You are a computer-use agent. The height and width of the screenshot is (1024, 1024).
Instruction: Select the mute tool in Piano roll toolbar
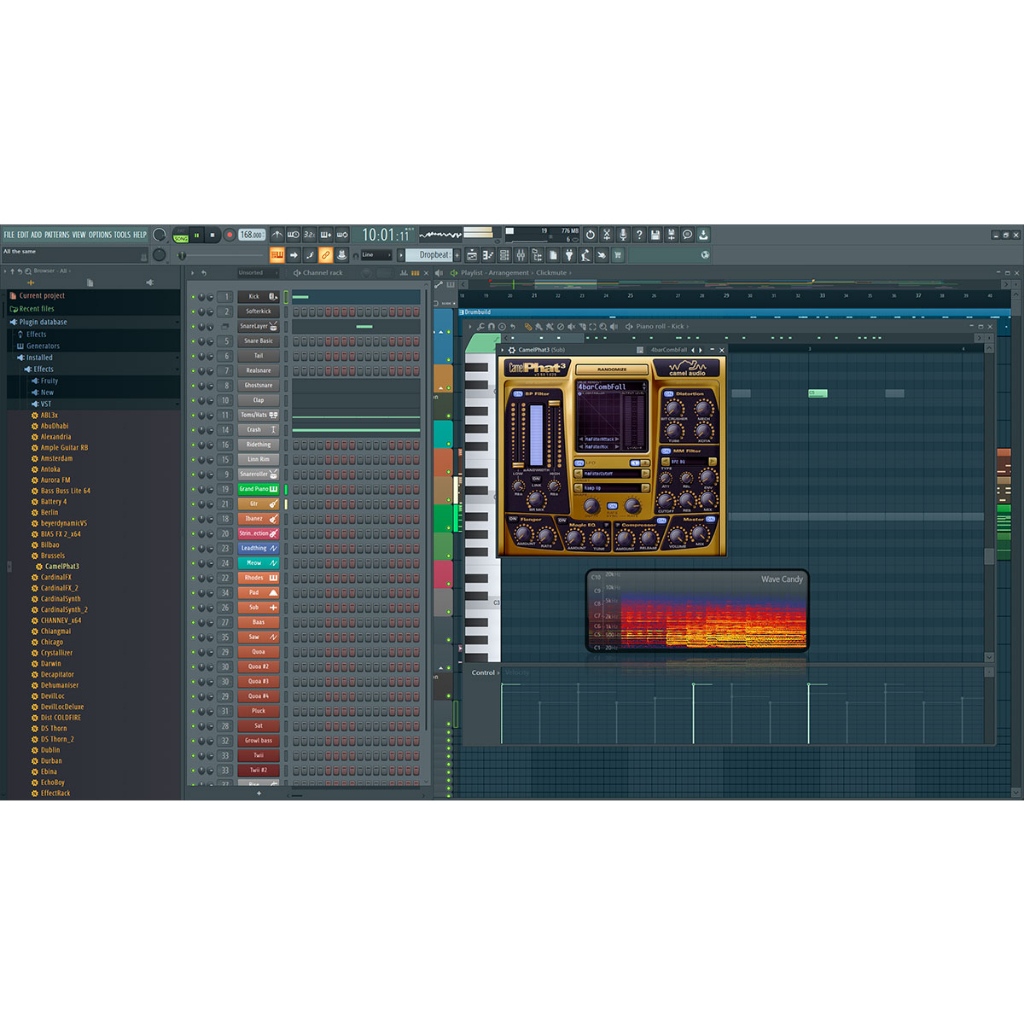(x=571, y=327)
